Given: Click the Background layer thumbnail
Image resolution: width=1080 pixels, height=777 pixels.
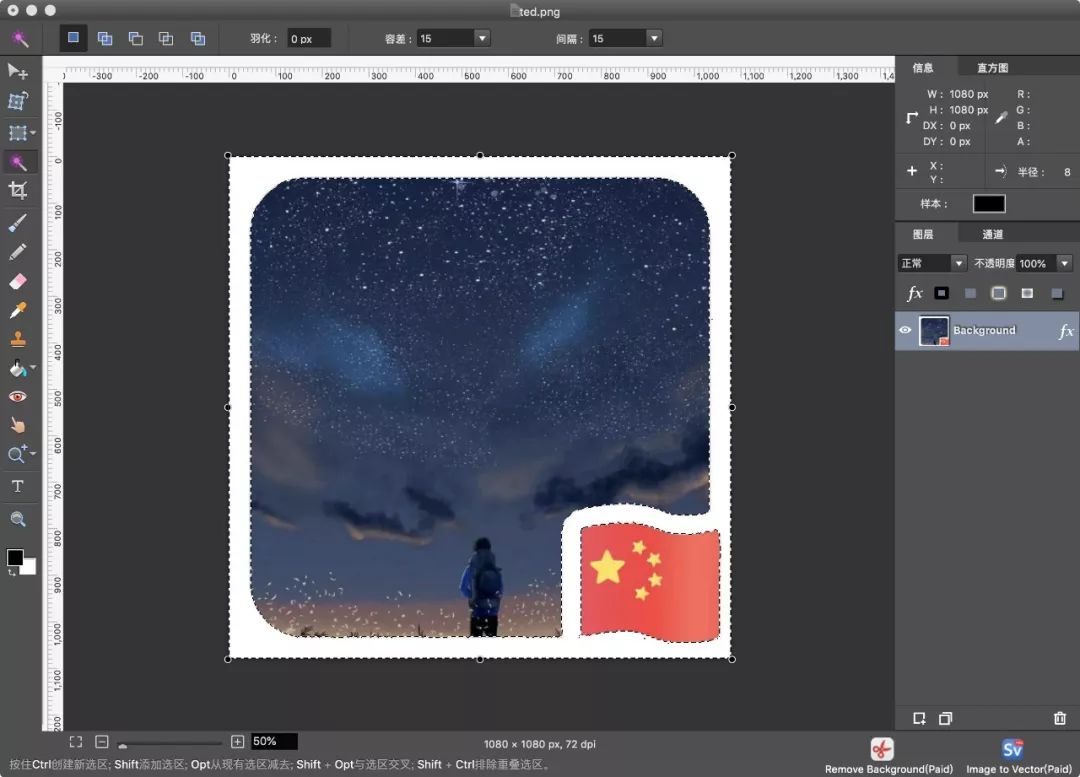Looking at the screenshot, I should pos(934,331).
